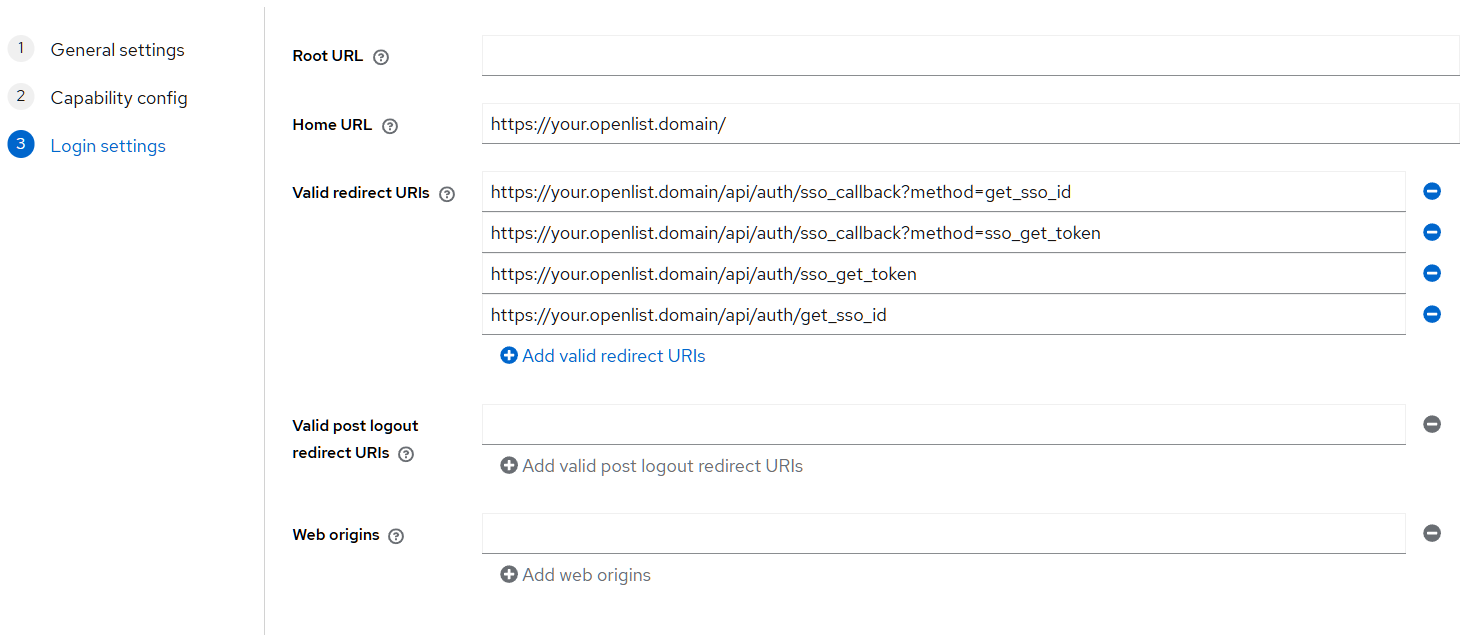Click the Home URL help icon

(x=390, y=126)
